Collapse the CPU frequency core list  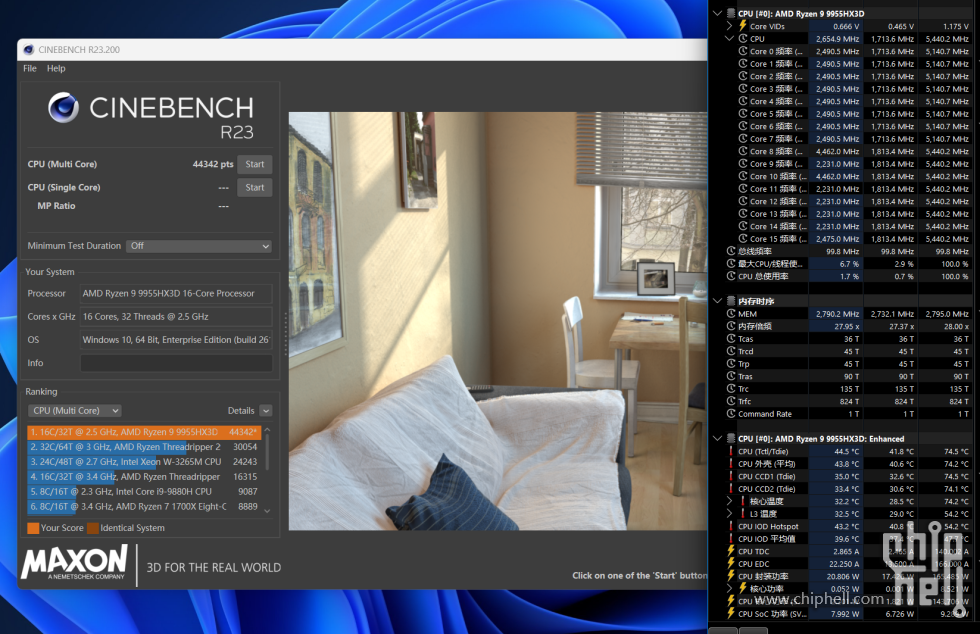pos(729,38)
